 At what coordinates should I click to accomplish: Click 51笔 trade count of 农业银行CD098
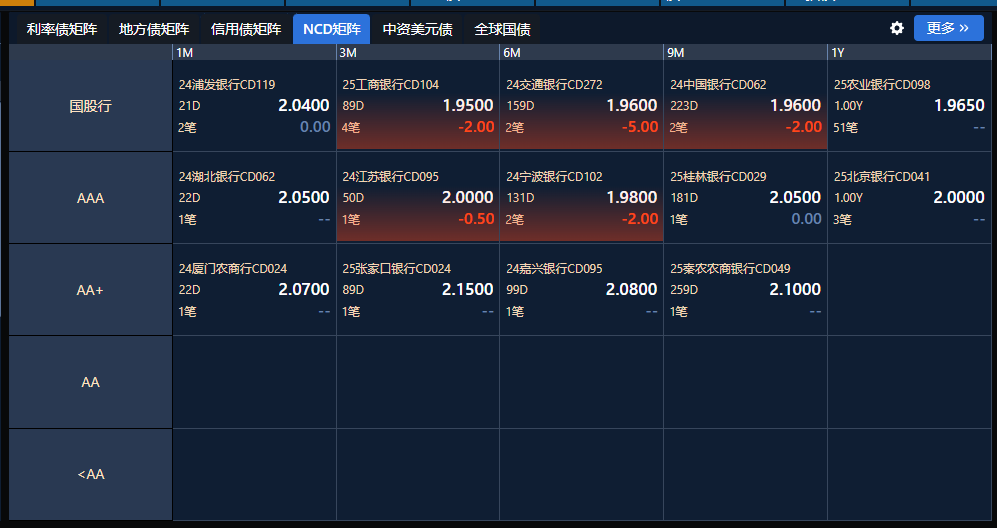(846, 128)
